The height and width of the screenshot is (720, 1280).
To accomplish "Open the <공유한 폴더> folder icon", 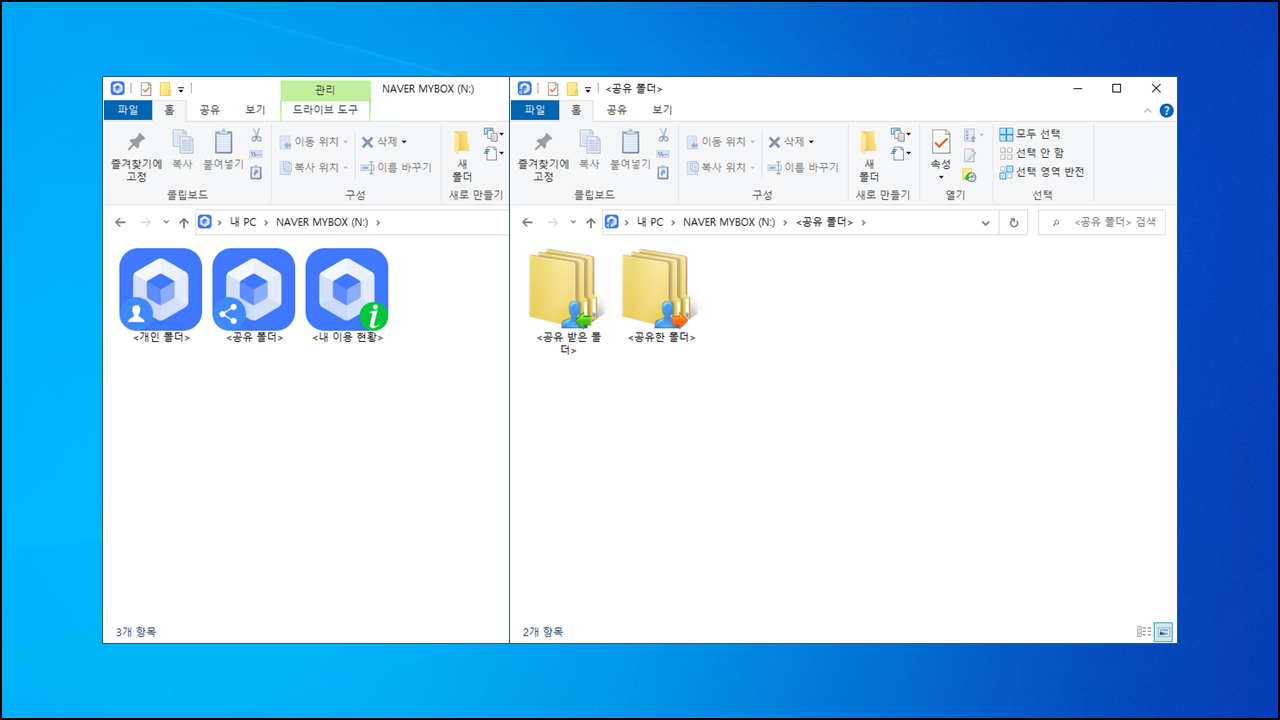I will pos(661,289).
